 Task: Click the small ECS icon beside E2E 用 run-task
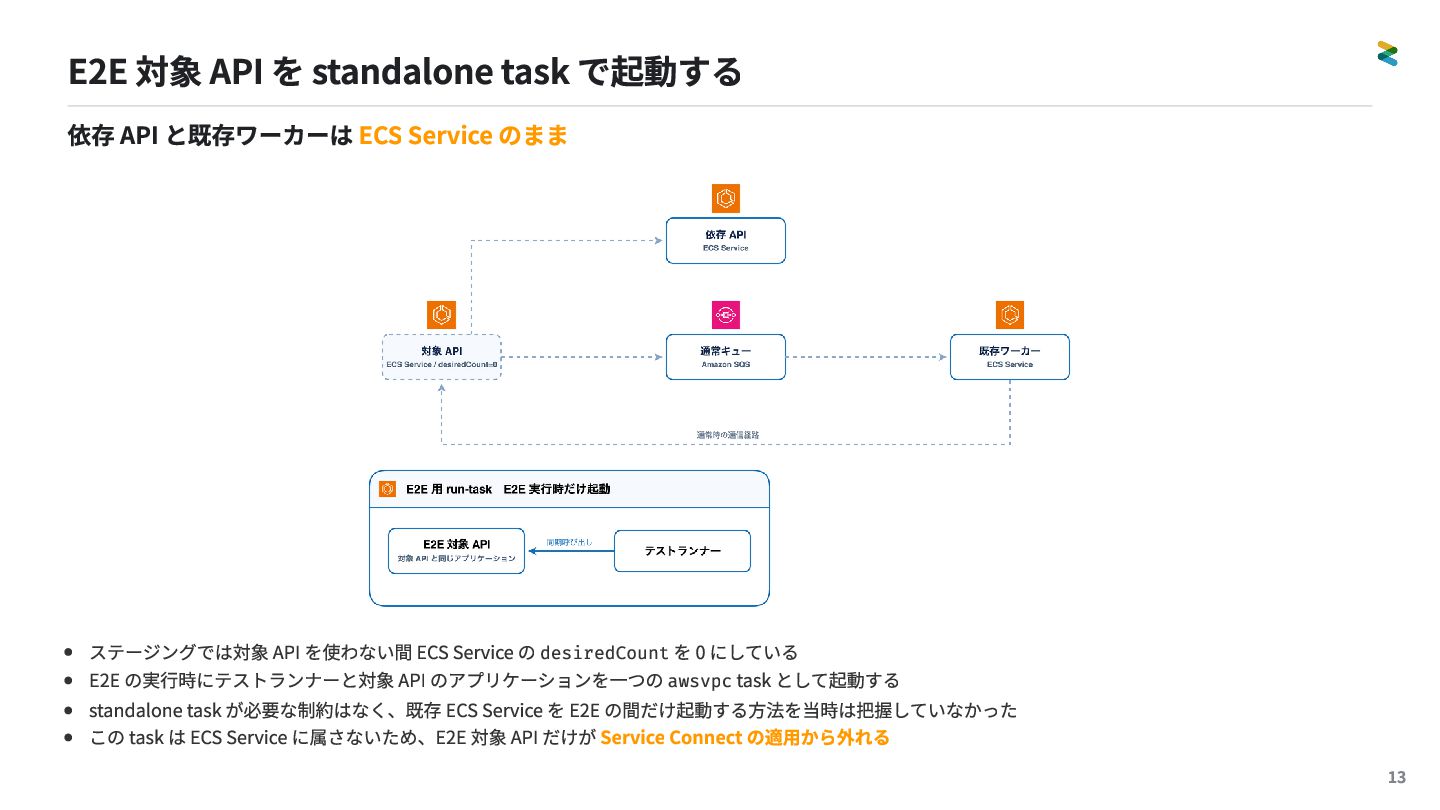(388, 489)
